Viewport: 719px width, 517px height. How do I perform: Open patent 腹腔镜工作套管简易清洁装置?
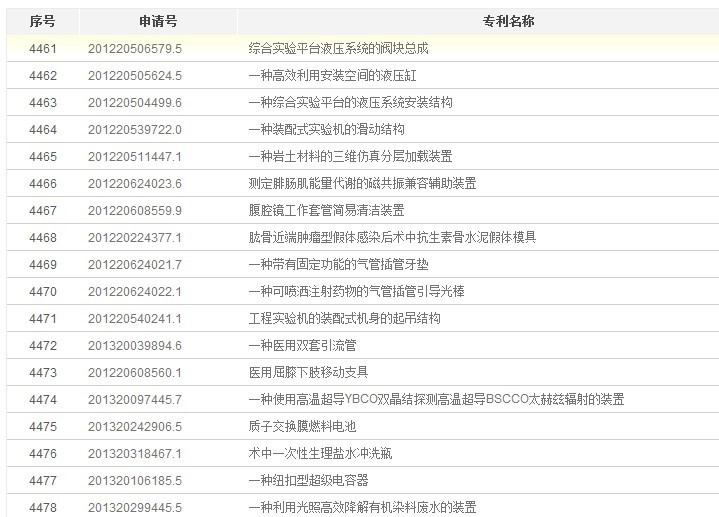click(x=326, y=210)
